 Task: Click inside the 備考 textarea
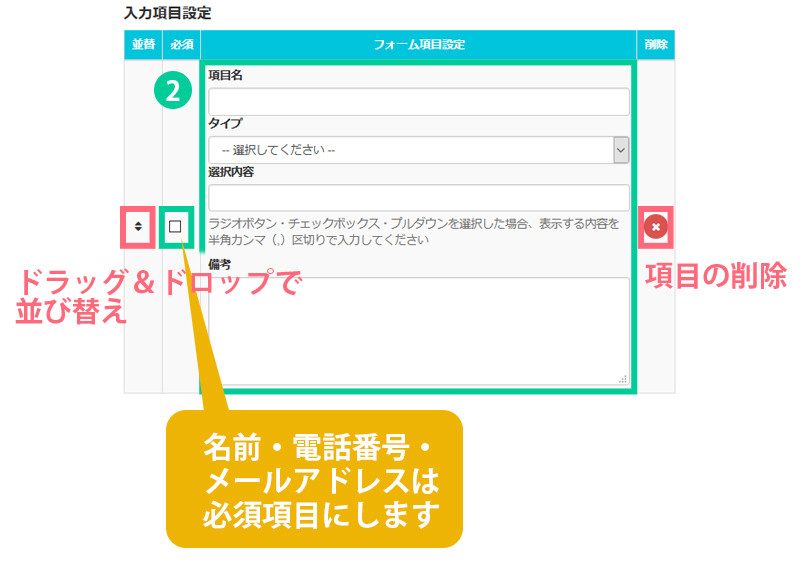pos(418,330)
